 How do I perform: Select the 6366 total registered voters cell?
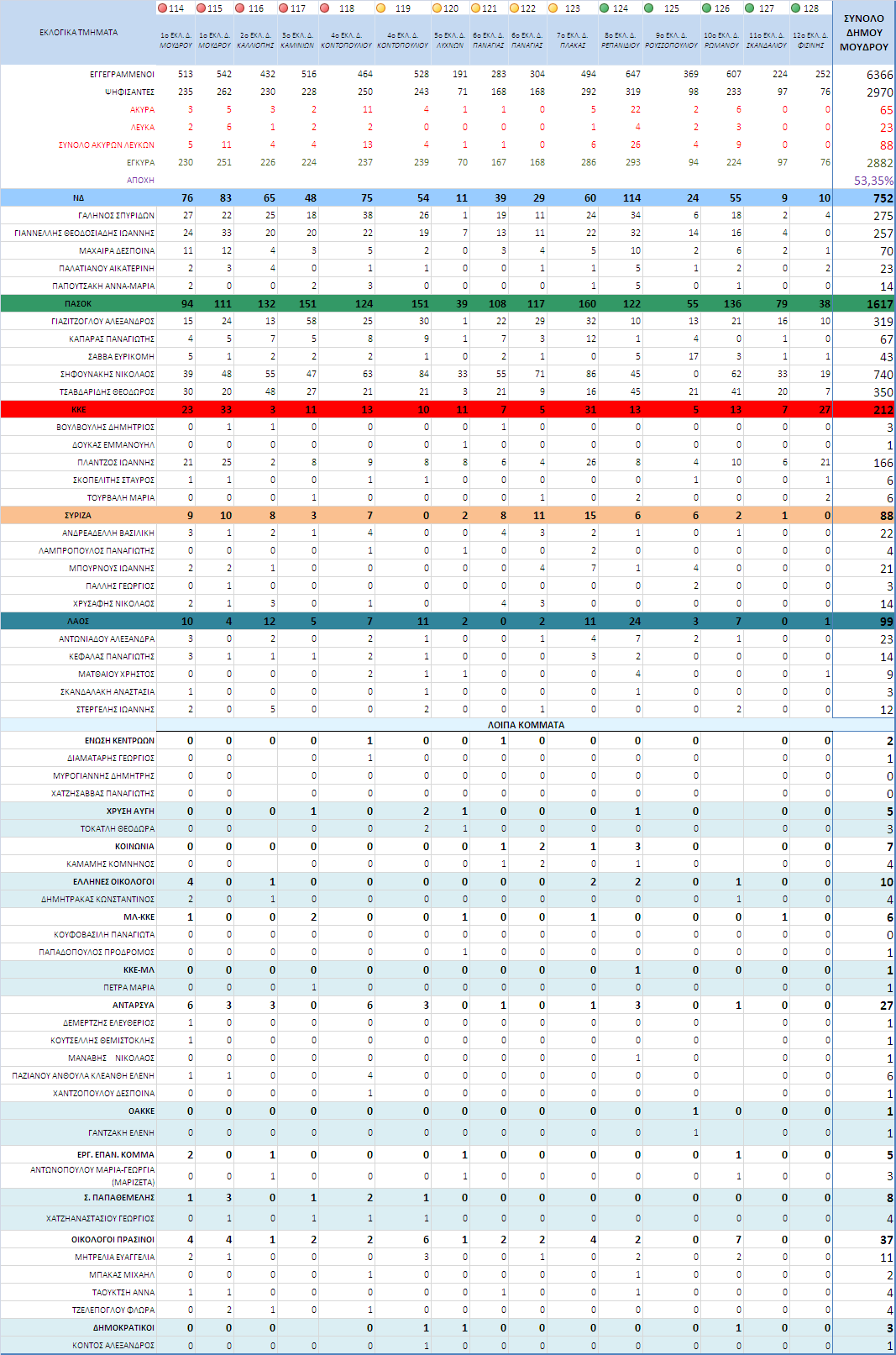(879, 75)
